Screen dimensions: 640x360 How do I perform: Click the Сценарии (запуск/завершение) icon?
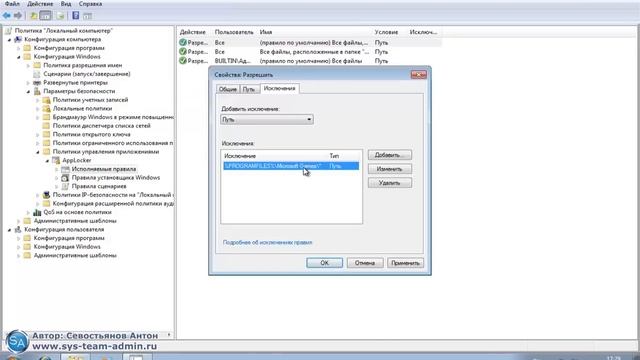pos(37,74)
